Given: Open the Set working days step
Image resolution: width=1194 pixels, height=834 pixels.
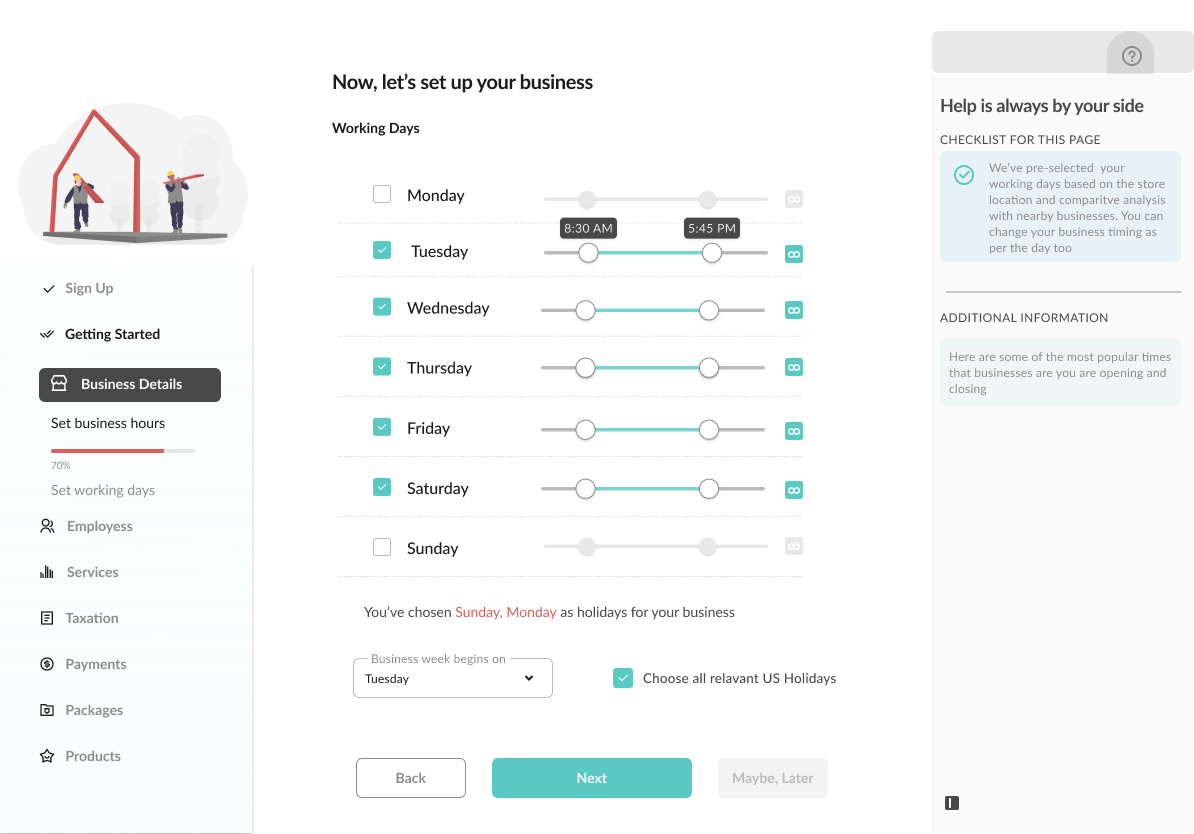Looking at the screenshot, I should coord(103,490).
